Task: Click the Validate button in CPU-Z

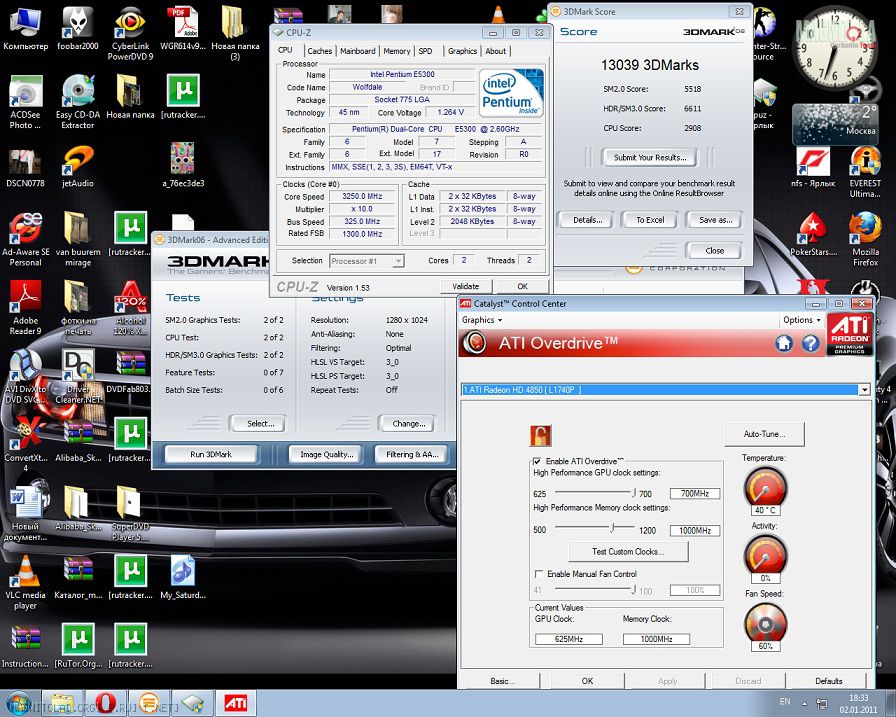Action: click(466, 286)
